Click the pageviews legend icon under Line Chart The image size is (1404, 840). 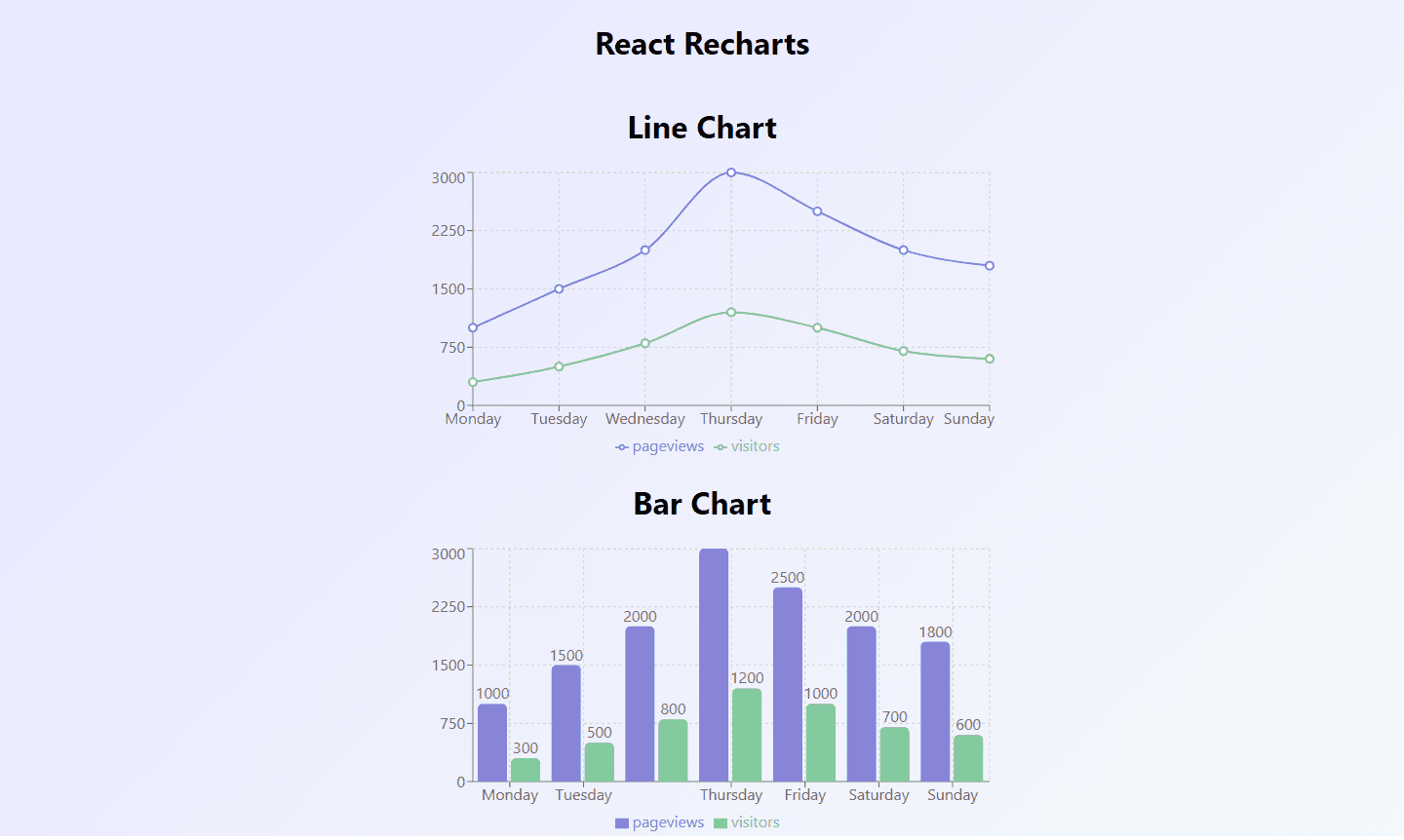point(622,447)
